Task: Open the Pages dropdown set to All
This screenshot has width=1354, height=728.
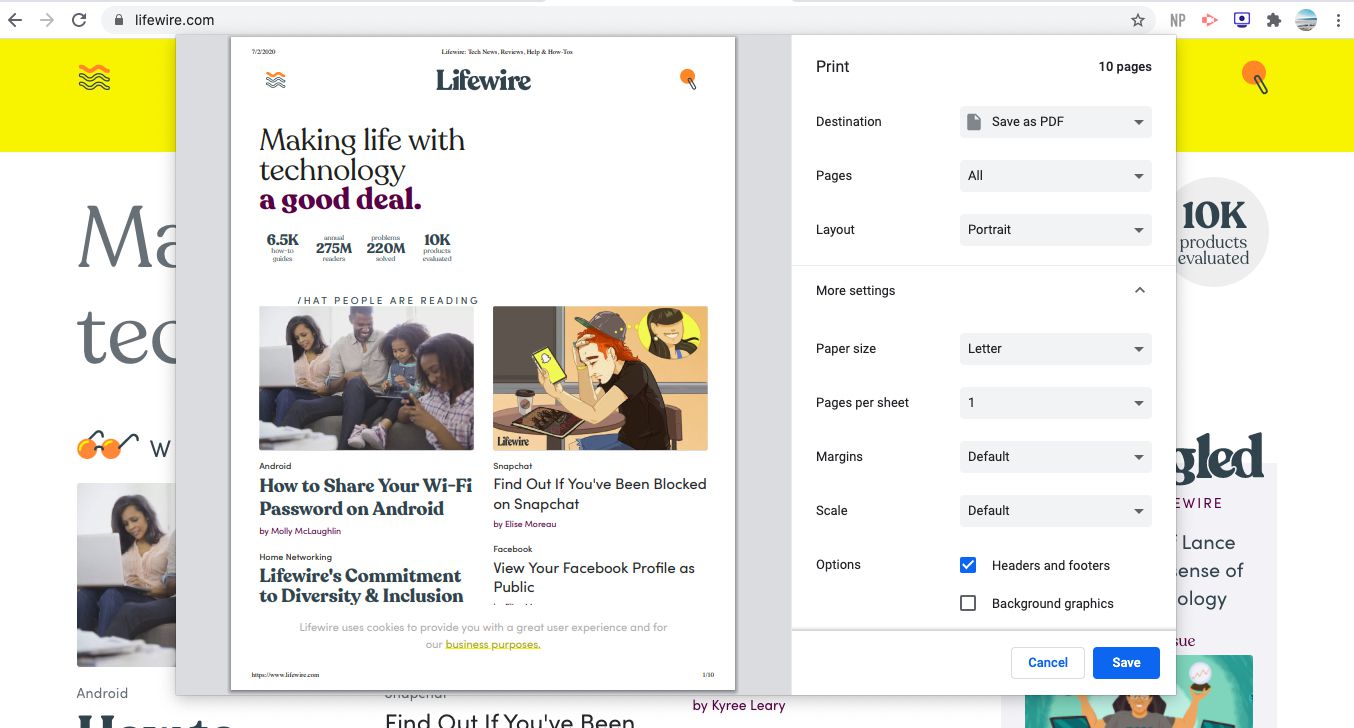Action: [x=1055, y=176]
